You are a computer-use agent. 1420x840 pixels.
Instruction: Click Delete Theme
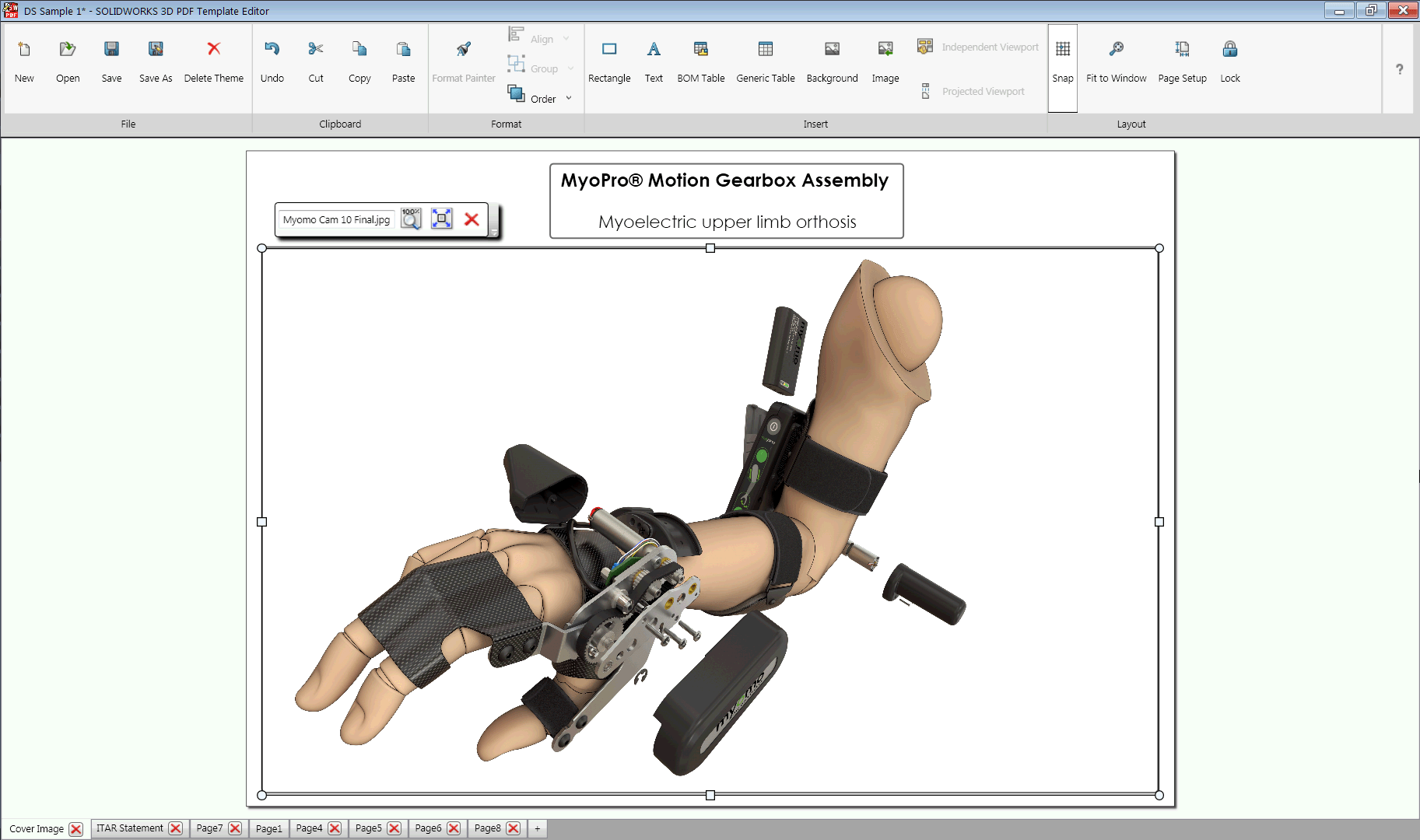point(214,62)
